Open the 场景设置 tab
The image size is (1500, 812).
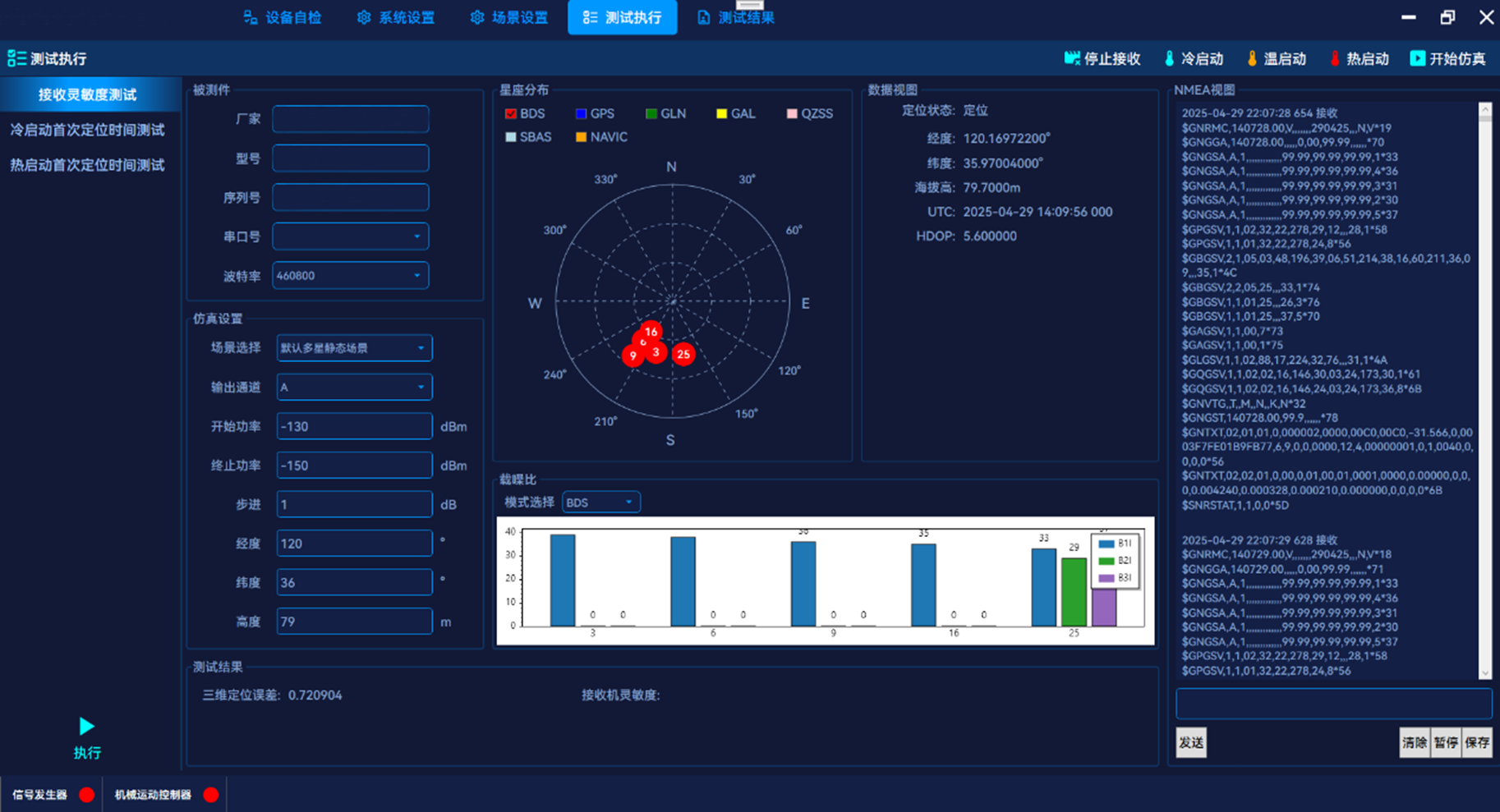coord(509,17)
